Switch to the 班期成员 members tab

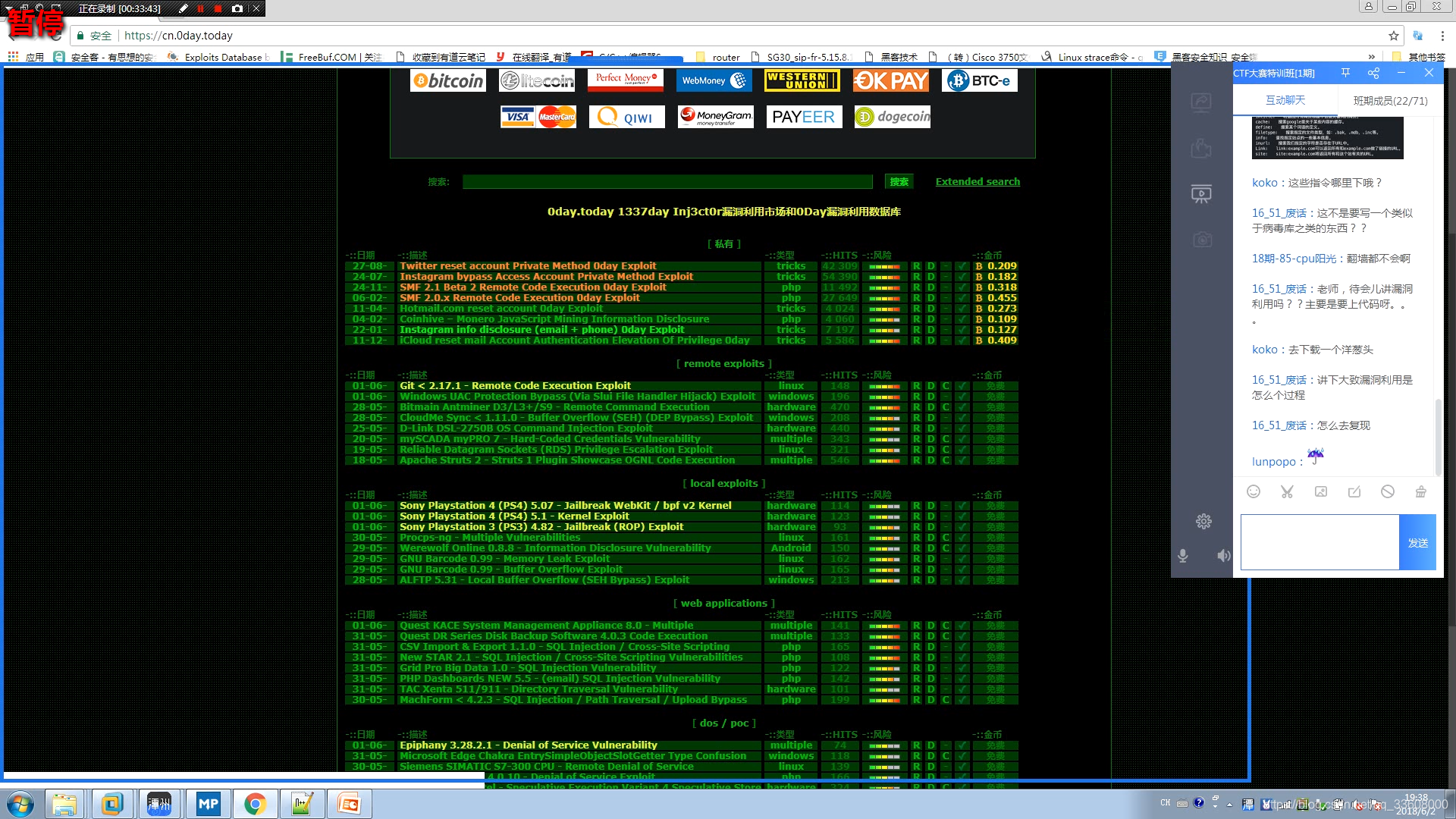pos(1390,100)
